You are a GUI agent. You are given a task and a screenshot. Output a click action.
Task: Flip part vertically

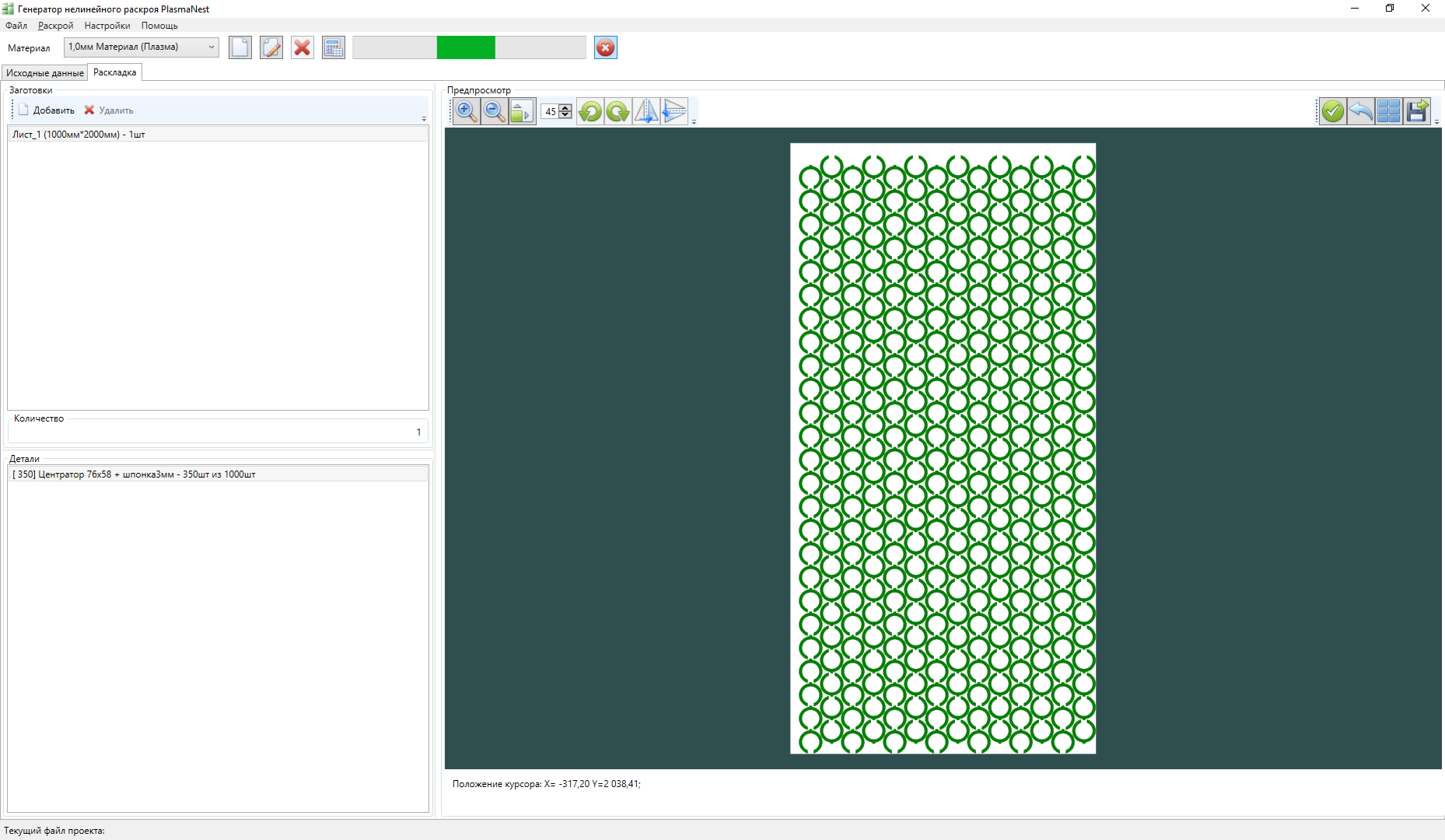[674, 111]
